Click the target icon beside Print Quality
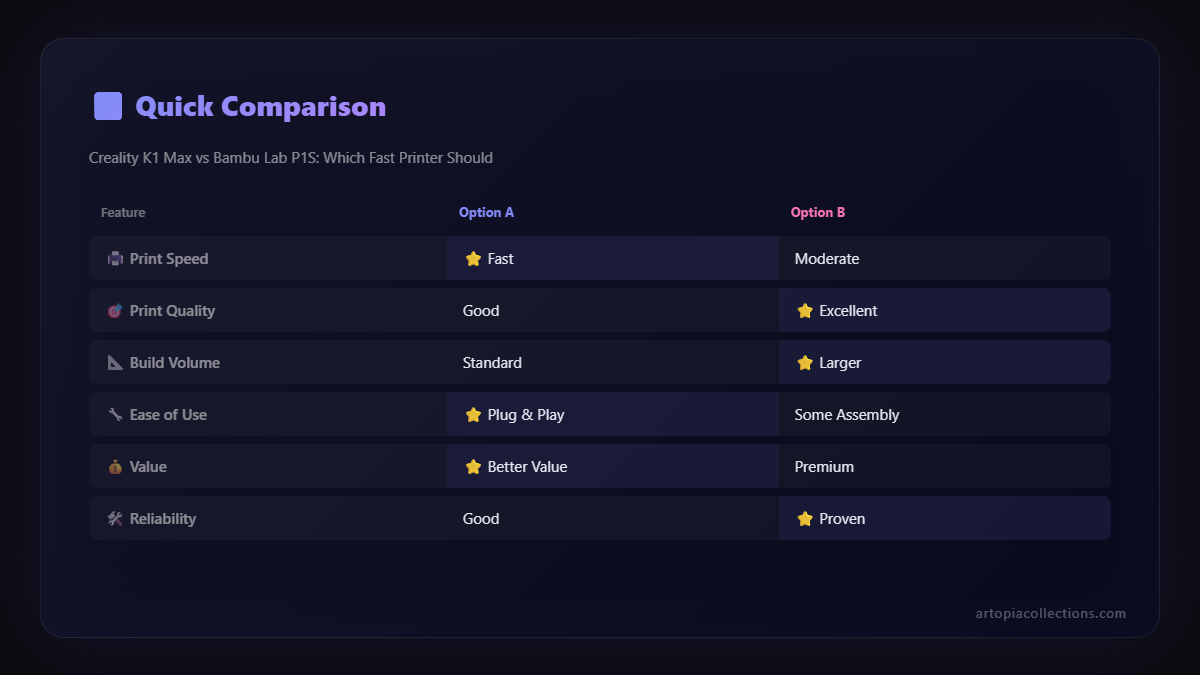This screenshot has height=675, width=1200. [115, 311]
